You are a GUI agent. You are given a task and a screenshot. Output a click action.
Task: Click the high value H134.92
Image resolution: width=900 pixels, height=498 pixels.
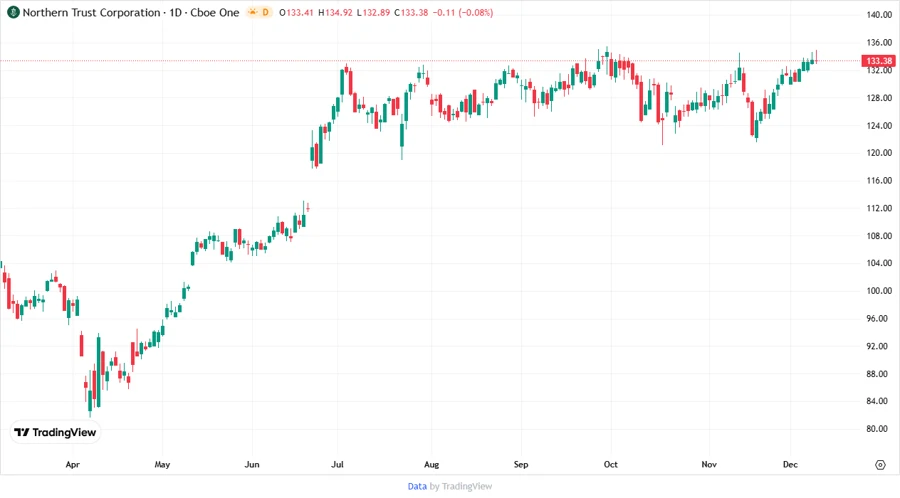[x=335, y=12]
